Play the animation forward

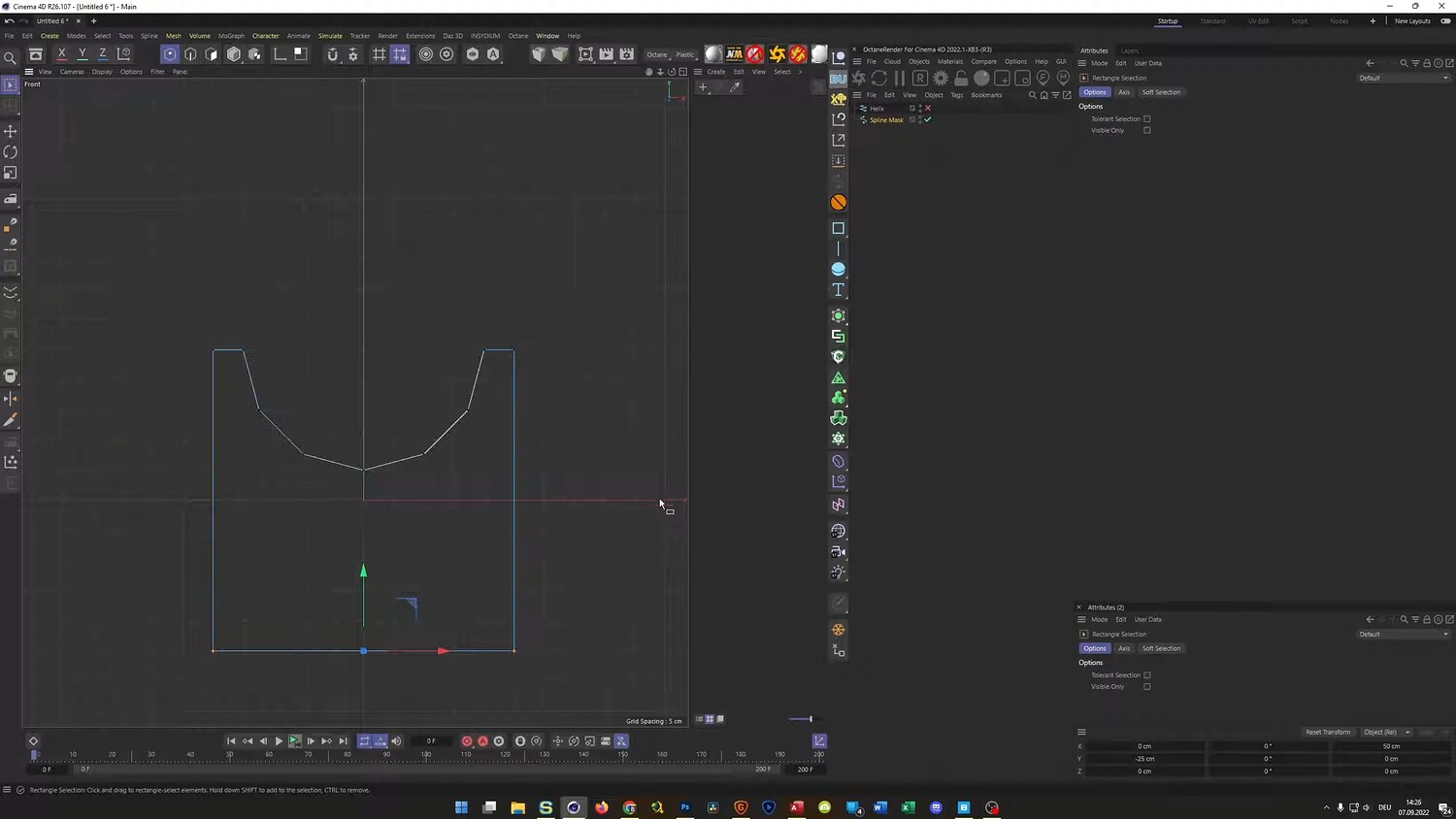coord(279,741)
